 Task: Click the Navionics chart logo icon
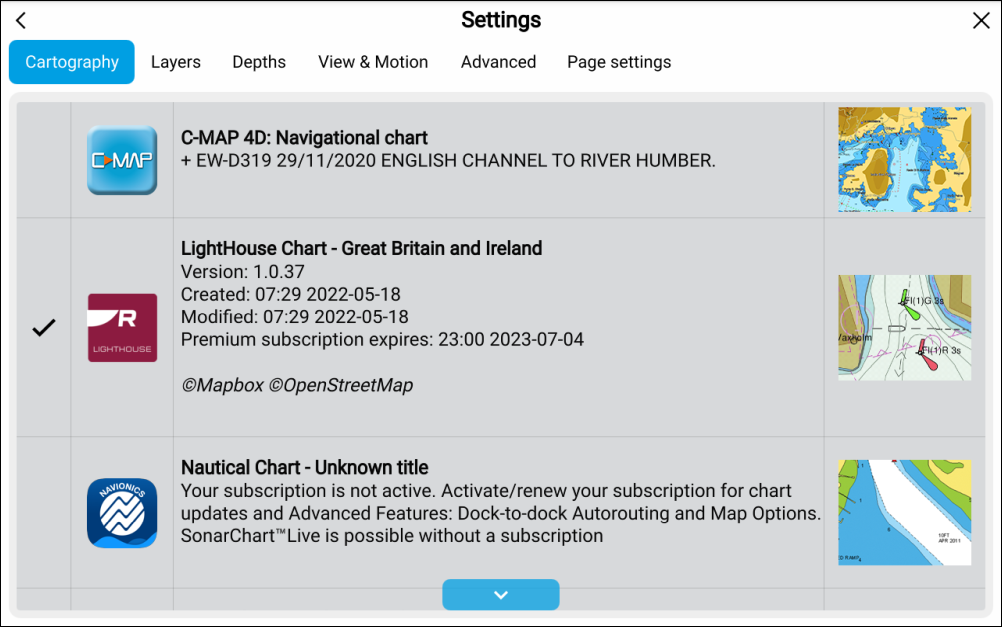click(122, 512)
